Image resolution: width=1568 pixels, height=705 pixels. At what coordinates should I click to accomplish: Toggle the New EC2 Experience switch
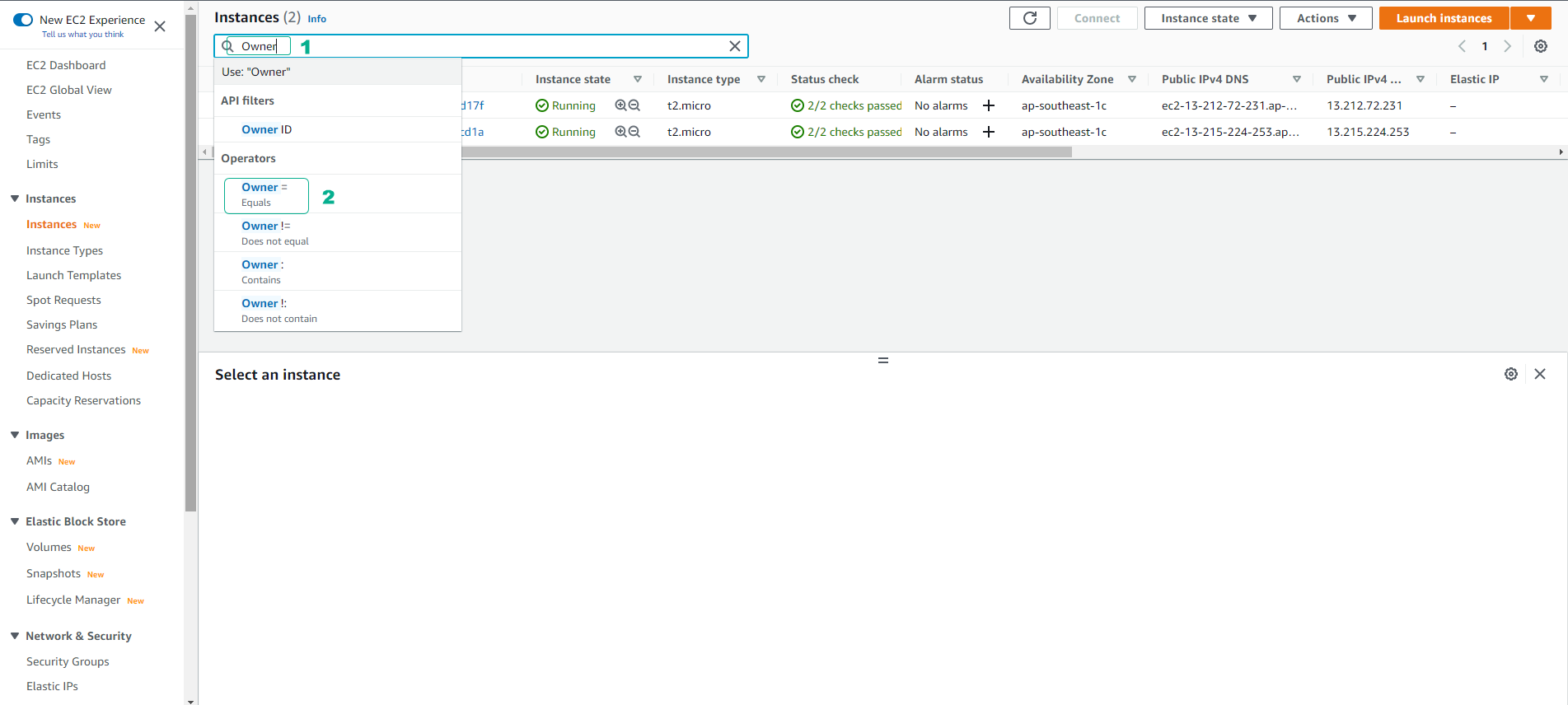(x=23, y=20)
